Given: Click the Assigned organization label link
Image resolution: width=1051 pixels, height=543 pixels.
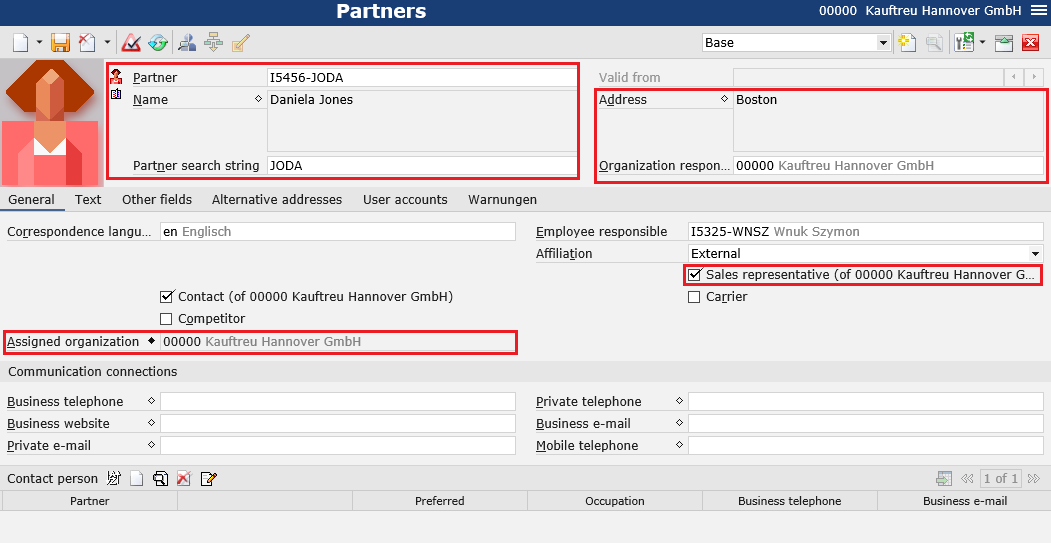Looking at the screenshot, I should 73,342.
